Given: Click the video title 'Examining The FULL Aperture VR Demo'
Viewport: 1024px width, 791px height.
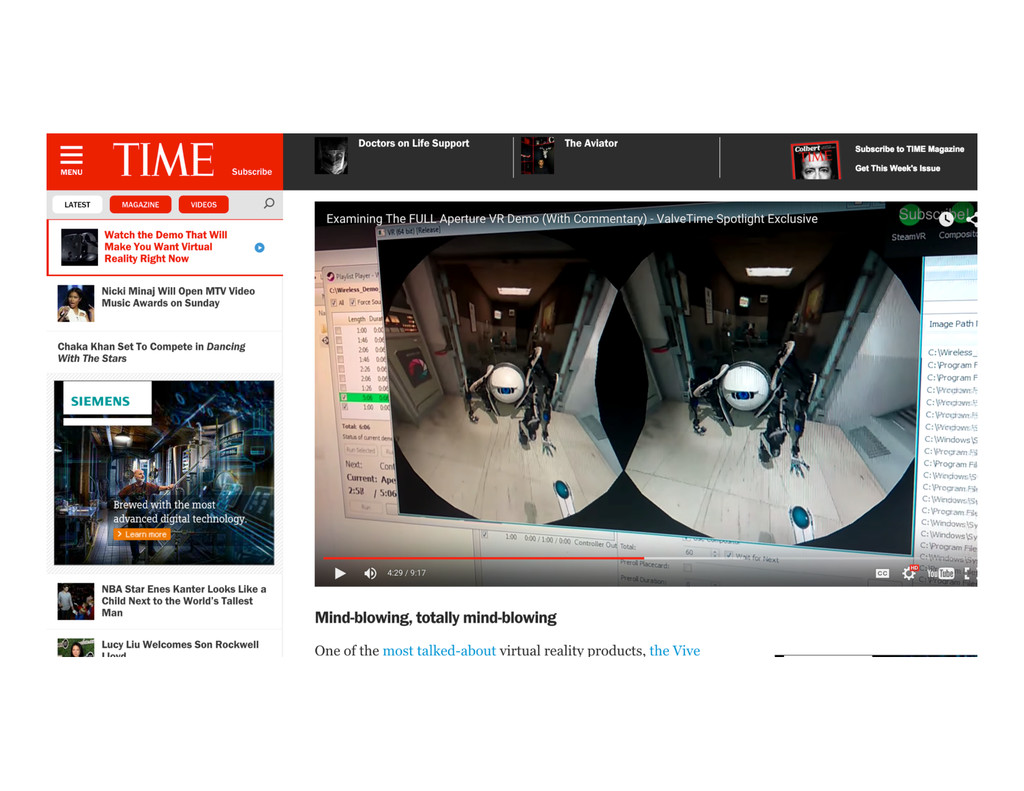Looking at the screenshot, I should [x=571, y=219].
